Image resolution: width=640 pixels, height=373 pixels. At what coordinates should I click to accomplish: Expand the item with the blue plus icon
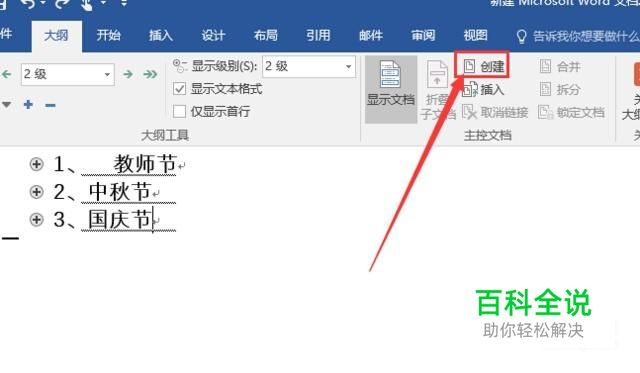click(28, 104)
